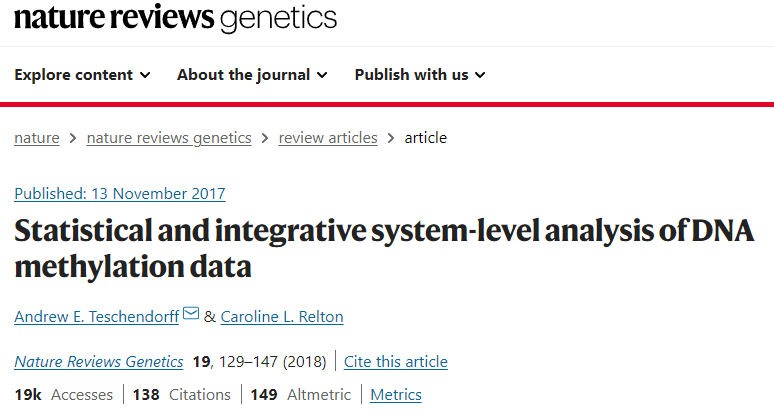
Task: Open author Andrew E. Teschendorff's profile
Action: point(97,317)
